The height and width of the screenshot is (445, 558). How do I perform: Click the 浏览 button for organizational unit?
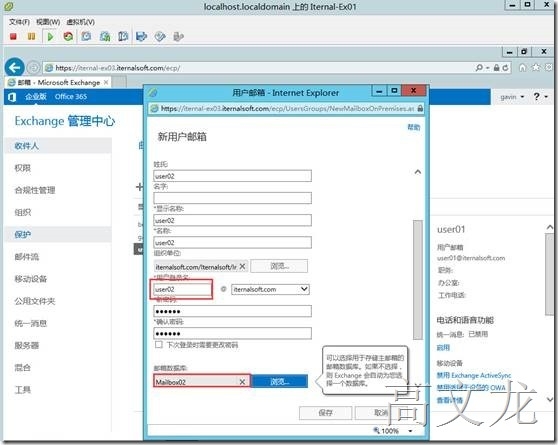click(x=279, y=266)
